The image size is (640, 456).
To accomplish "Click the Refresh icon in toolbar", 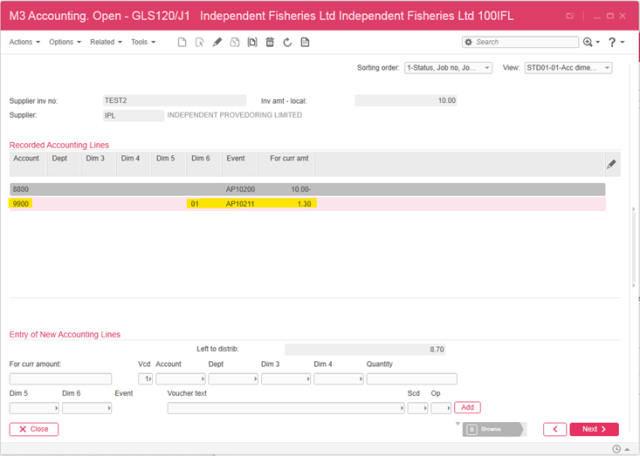I will coord(287,42).
